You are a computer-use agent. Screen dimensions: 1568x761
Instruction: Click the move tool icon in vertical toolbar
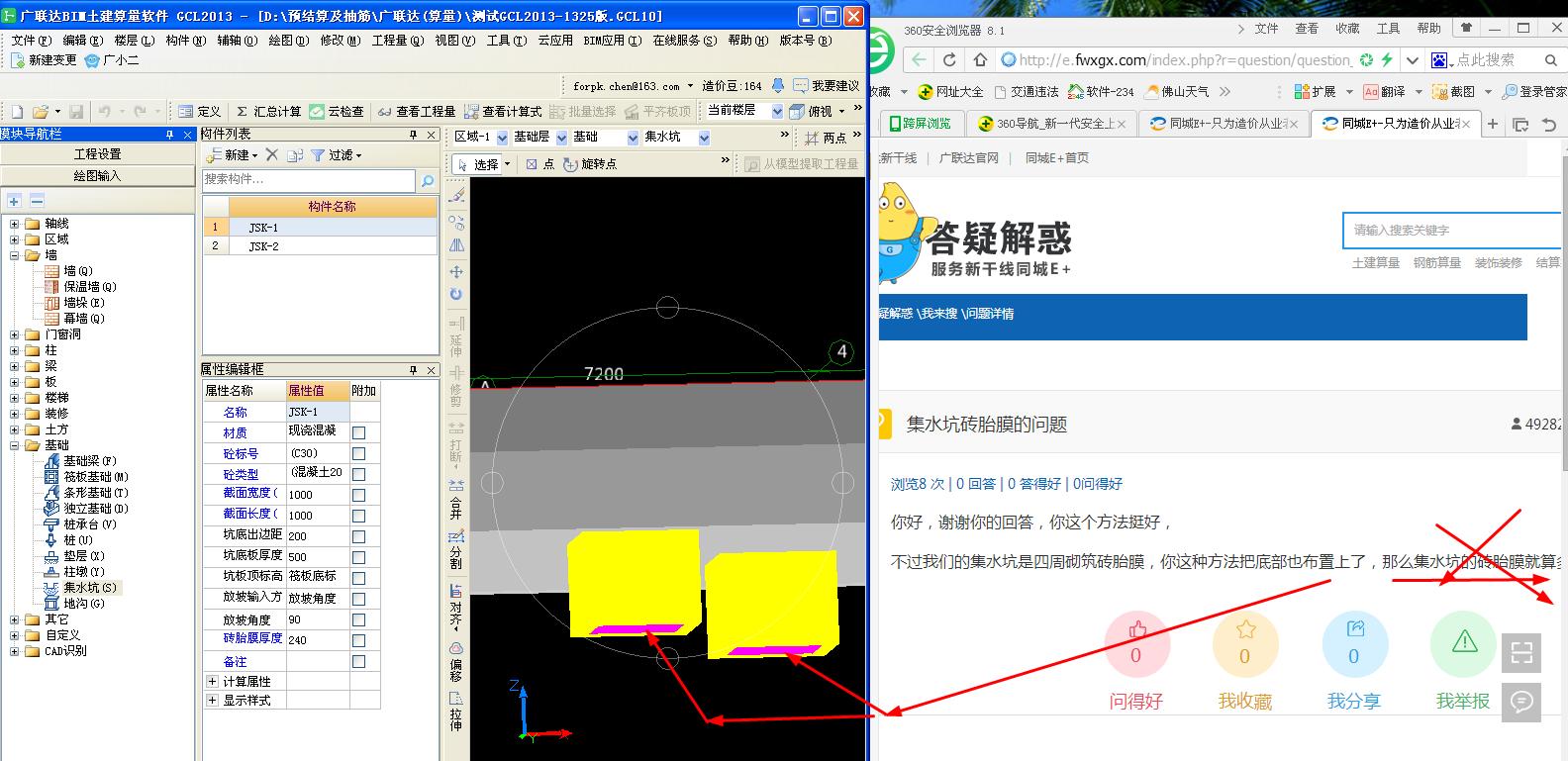pos(456,271)
